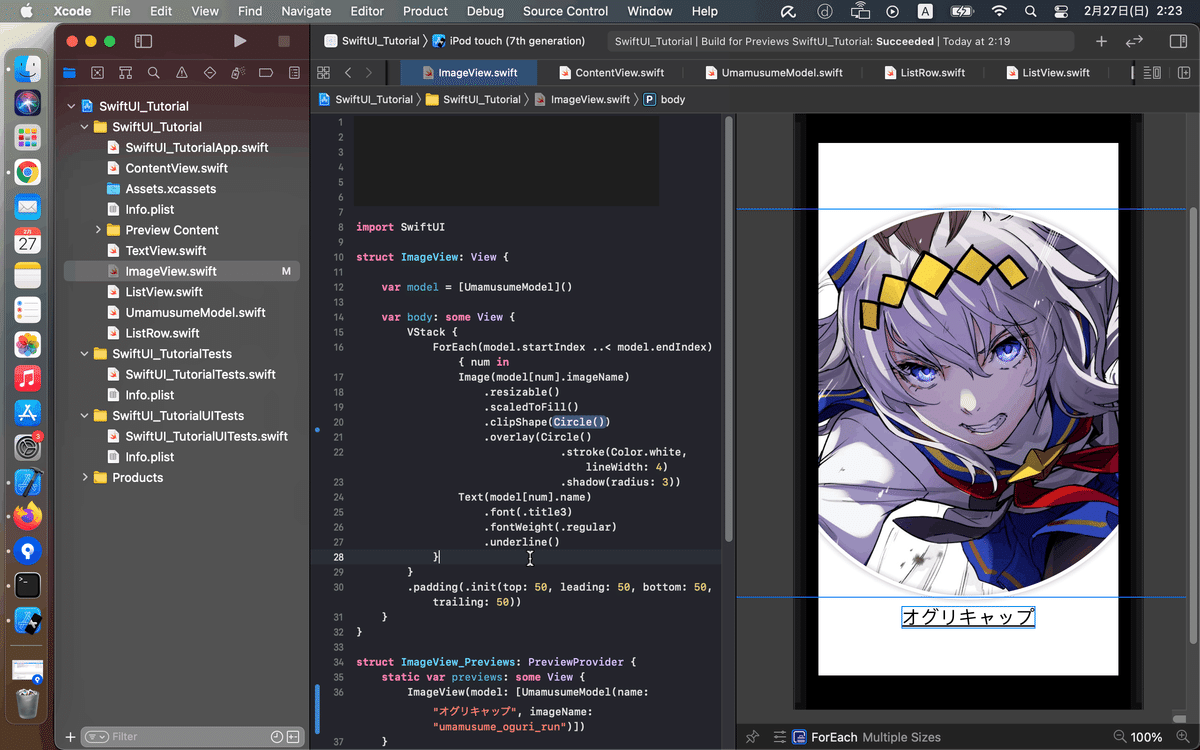Open the Test navigator
Image resolution: width=1200 pixels, height=750 pixels.
pyautogui.click(x=209, y=73)
